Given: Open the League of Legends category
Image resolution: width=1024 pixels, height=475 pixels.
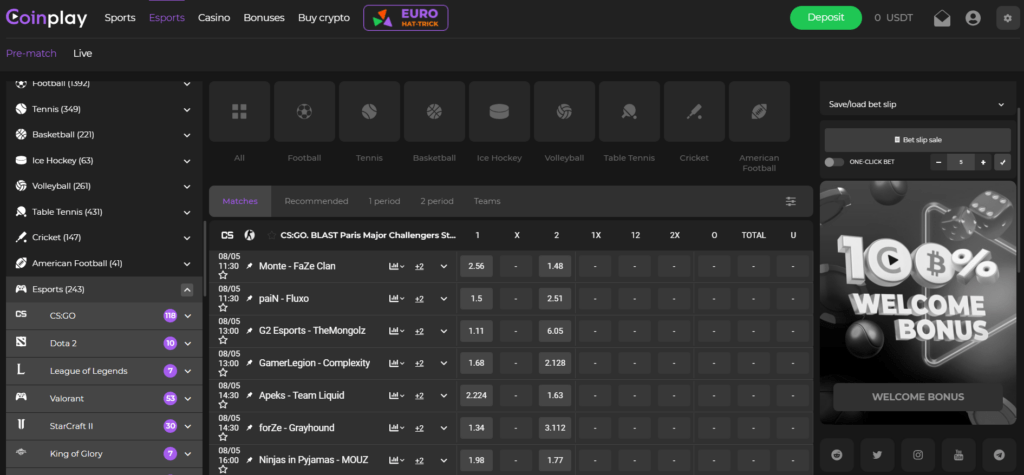Looking at the screenshot, I should click(104, 371).
